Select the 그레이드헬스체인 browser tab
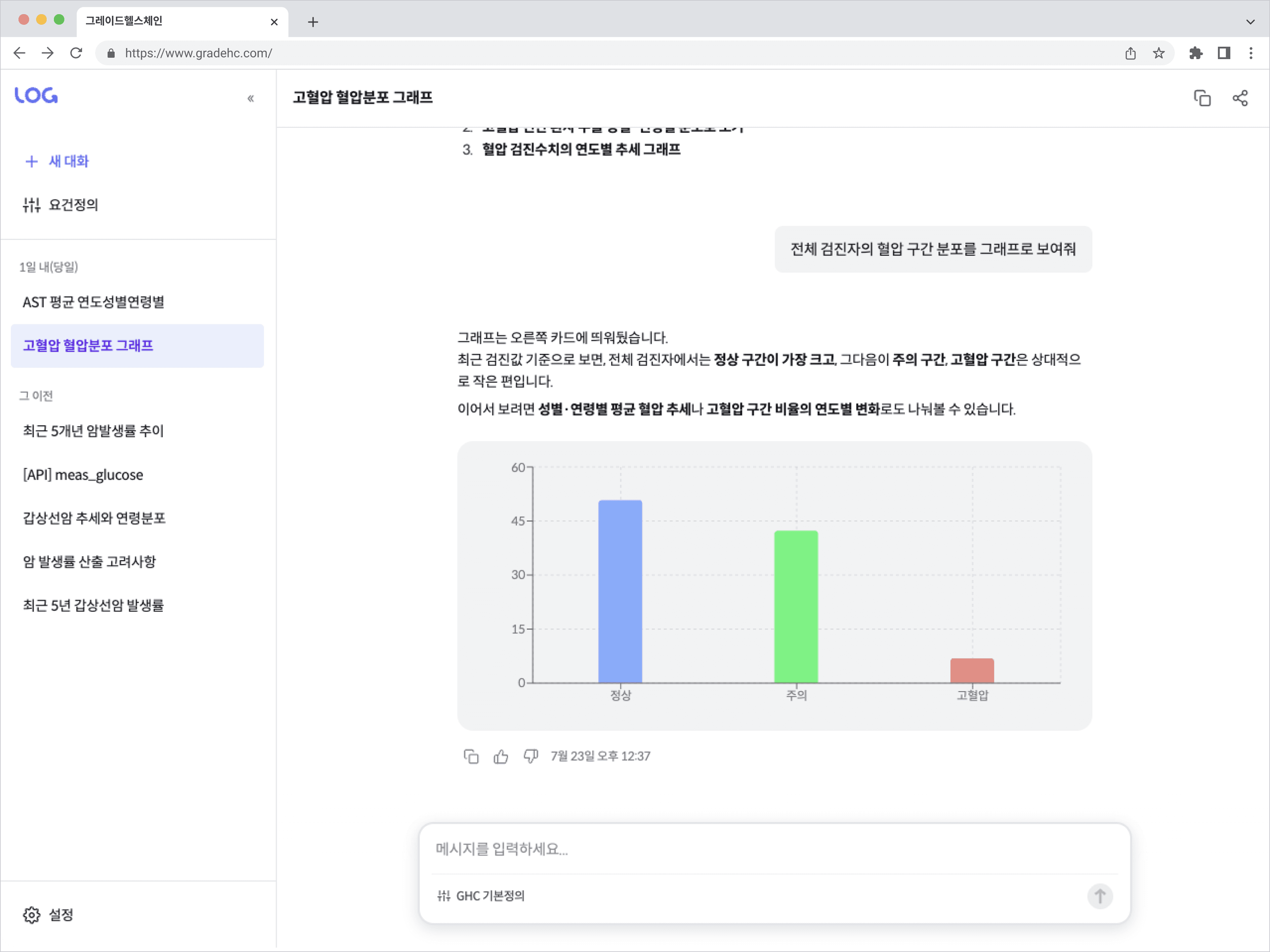Screen dimensions: 1270x952 click(x=182, y=22)
